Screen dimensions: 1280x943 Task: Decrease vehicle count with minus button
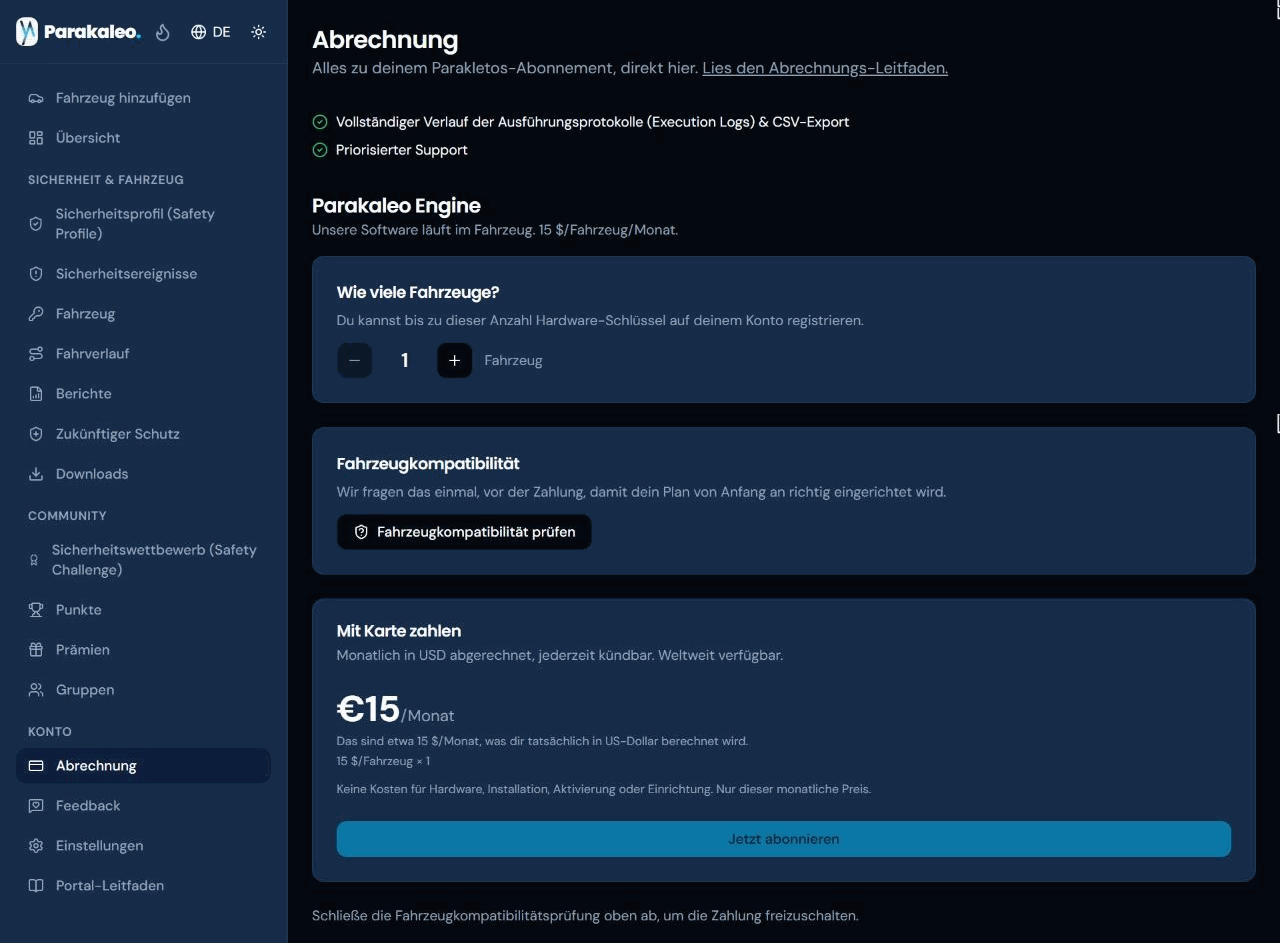(354, 360)
